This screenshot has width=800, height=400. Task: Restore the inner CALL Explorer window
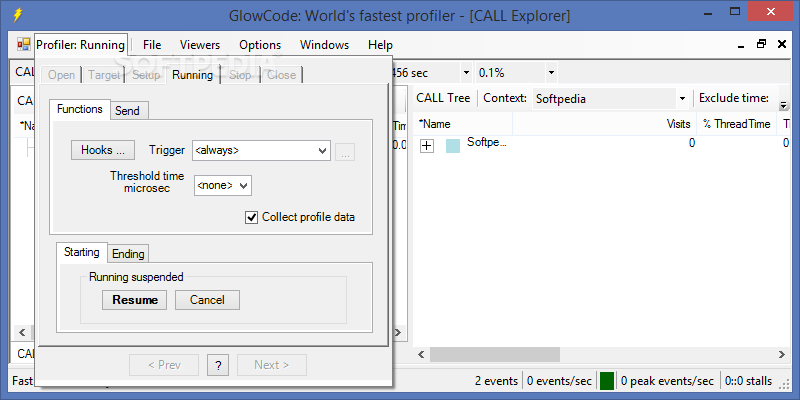click(x=761, y=44)
